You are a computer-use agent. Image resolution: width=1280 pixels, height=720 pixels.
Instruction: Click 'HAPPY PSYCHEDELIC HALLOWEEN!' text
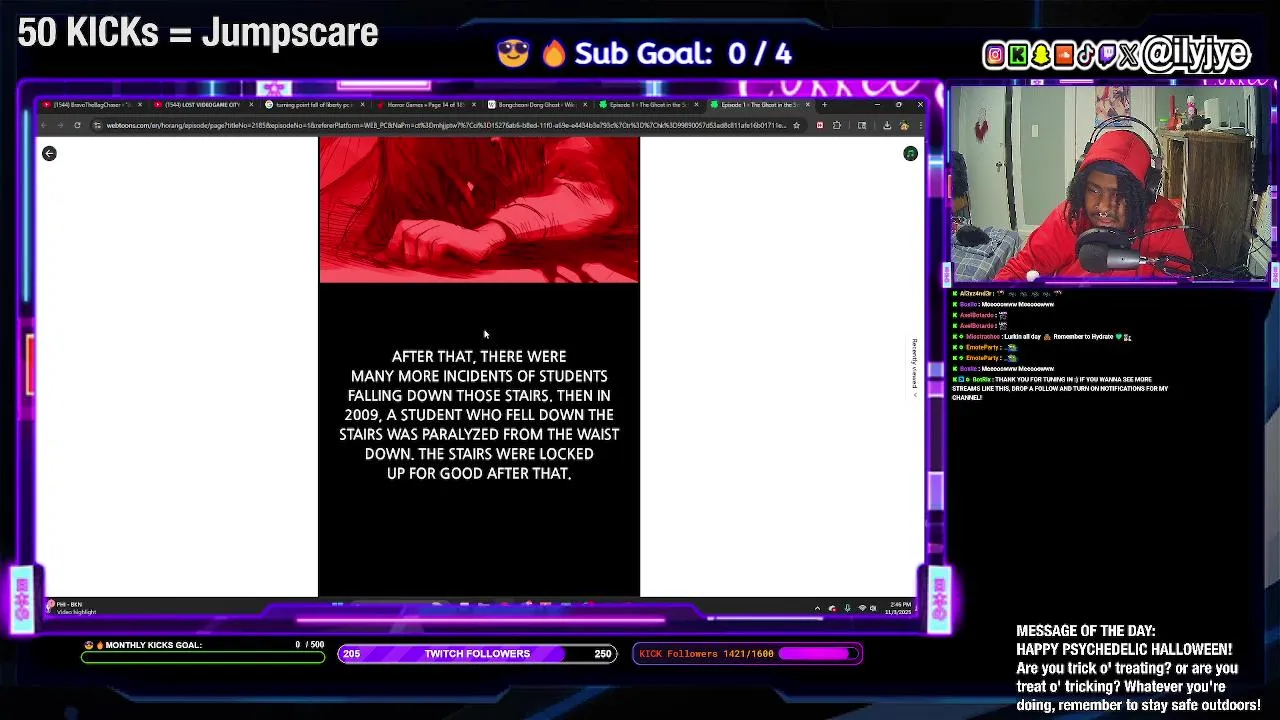click(1124, 650)
